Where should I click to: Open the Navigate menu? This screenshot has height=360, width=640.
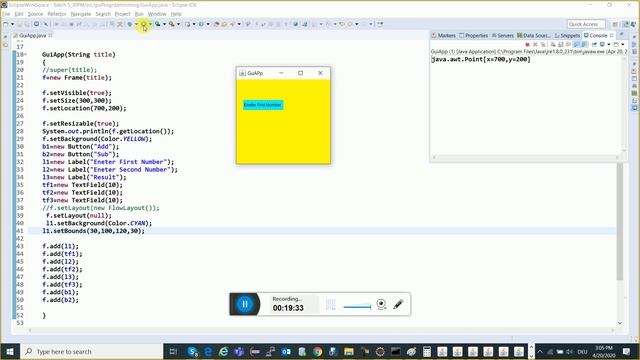coord(81,14)
